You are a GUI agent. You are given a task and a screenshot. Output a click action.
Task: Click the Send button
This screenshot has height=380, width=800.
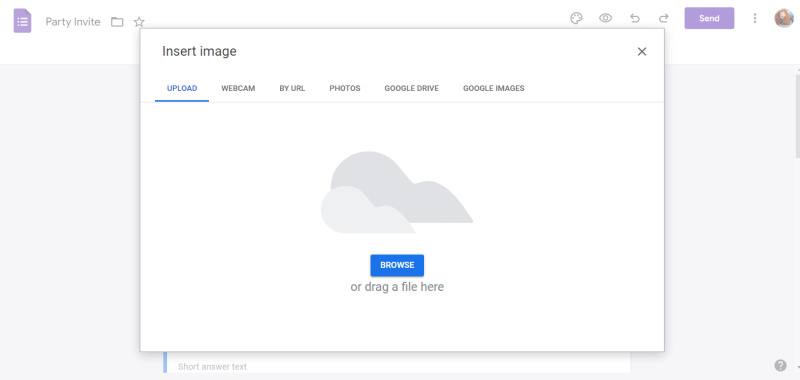[x=709, y=18]
